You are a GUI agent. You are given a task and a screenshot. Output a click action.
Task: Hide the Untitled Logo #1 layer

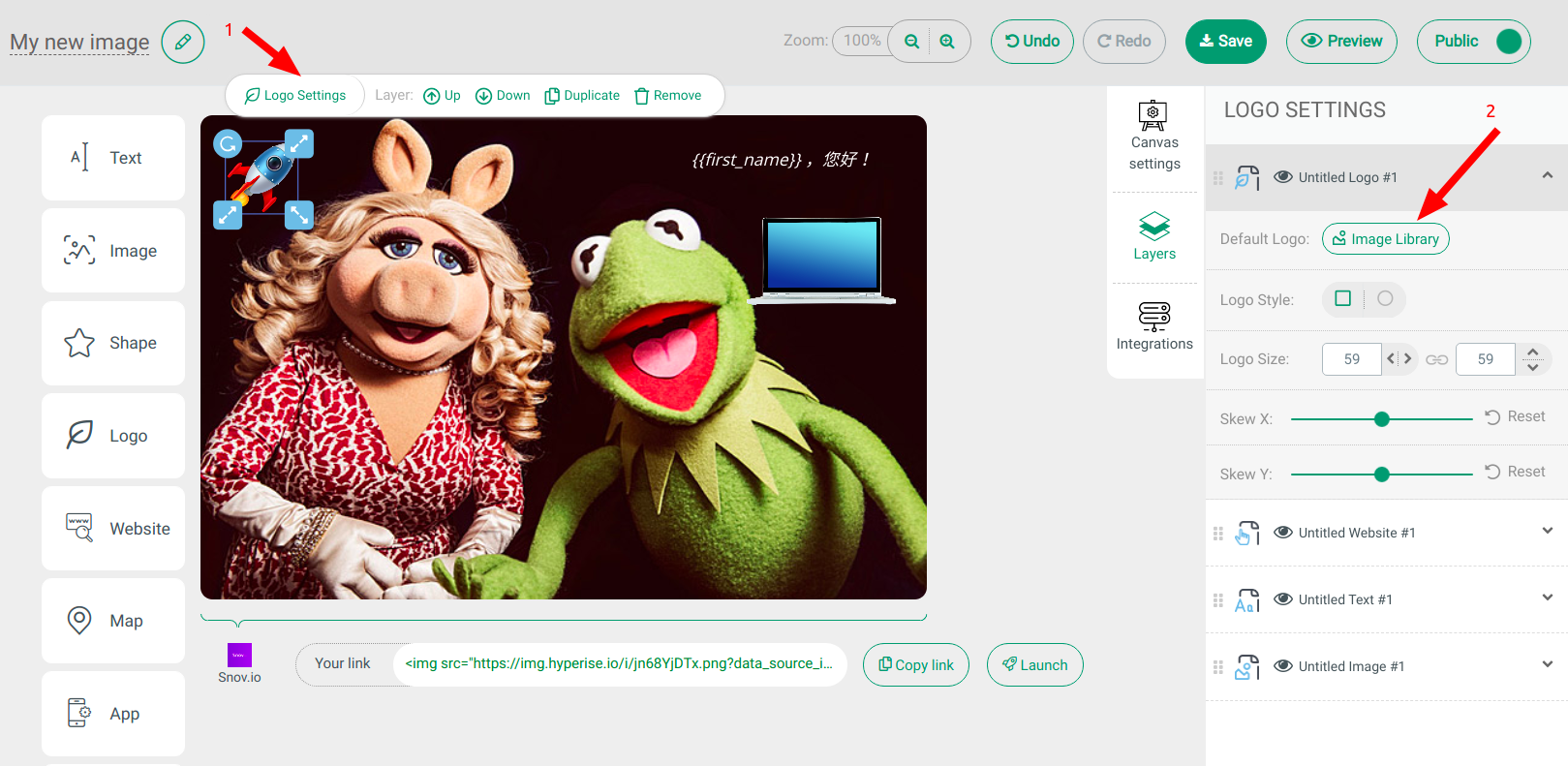coord(1283,177)
